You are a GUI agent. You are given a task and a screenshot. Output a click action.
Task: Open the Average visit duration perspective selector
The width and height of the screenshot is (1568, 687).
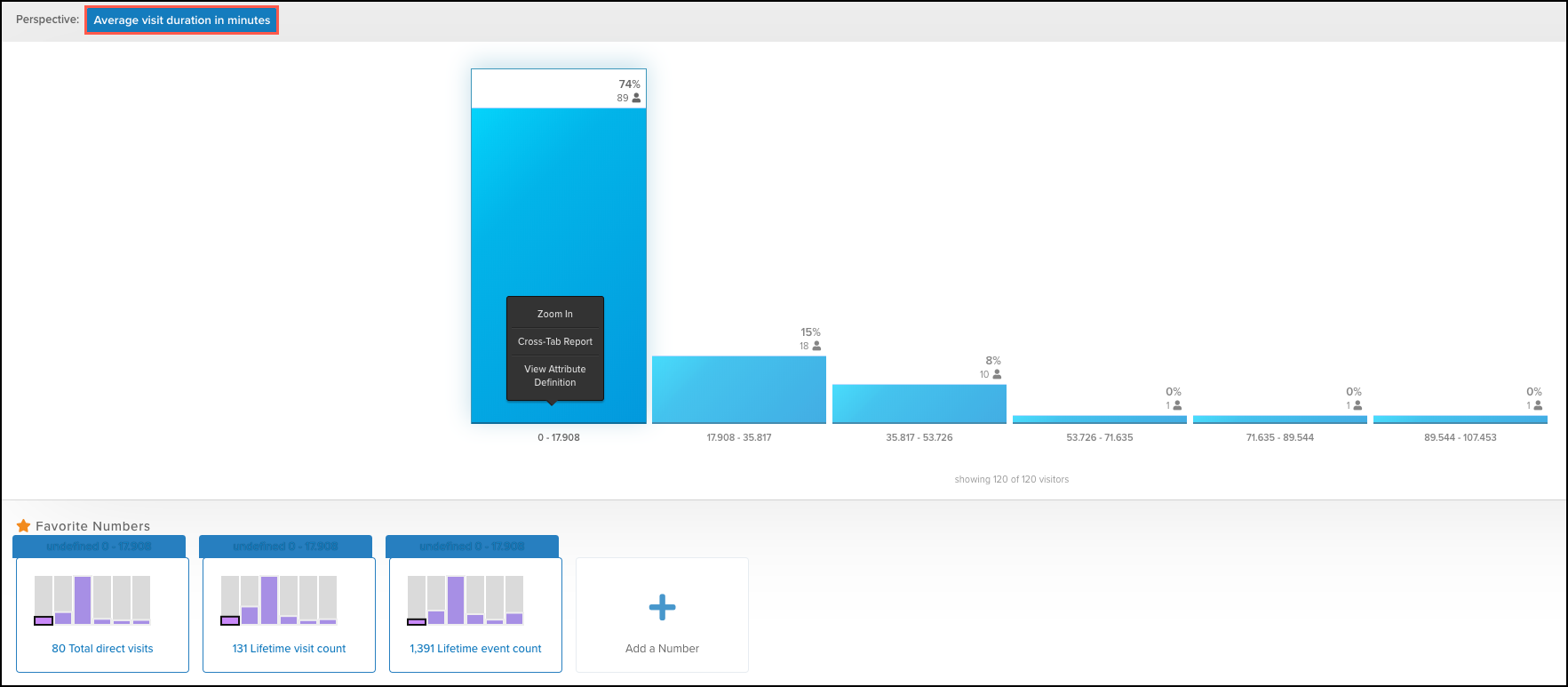click(182, 20)
